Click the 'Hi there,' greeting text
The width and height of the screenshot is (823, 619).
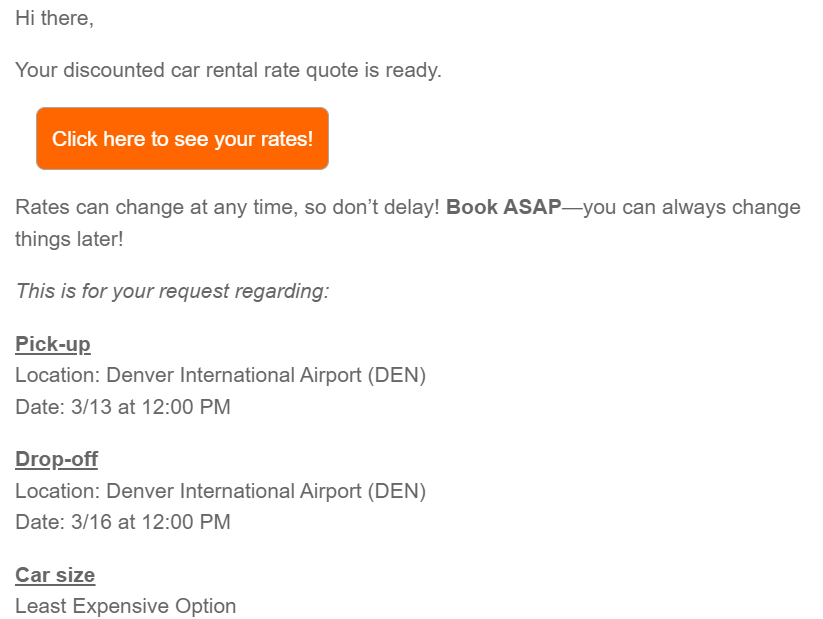tap(54, 19)
